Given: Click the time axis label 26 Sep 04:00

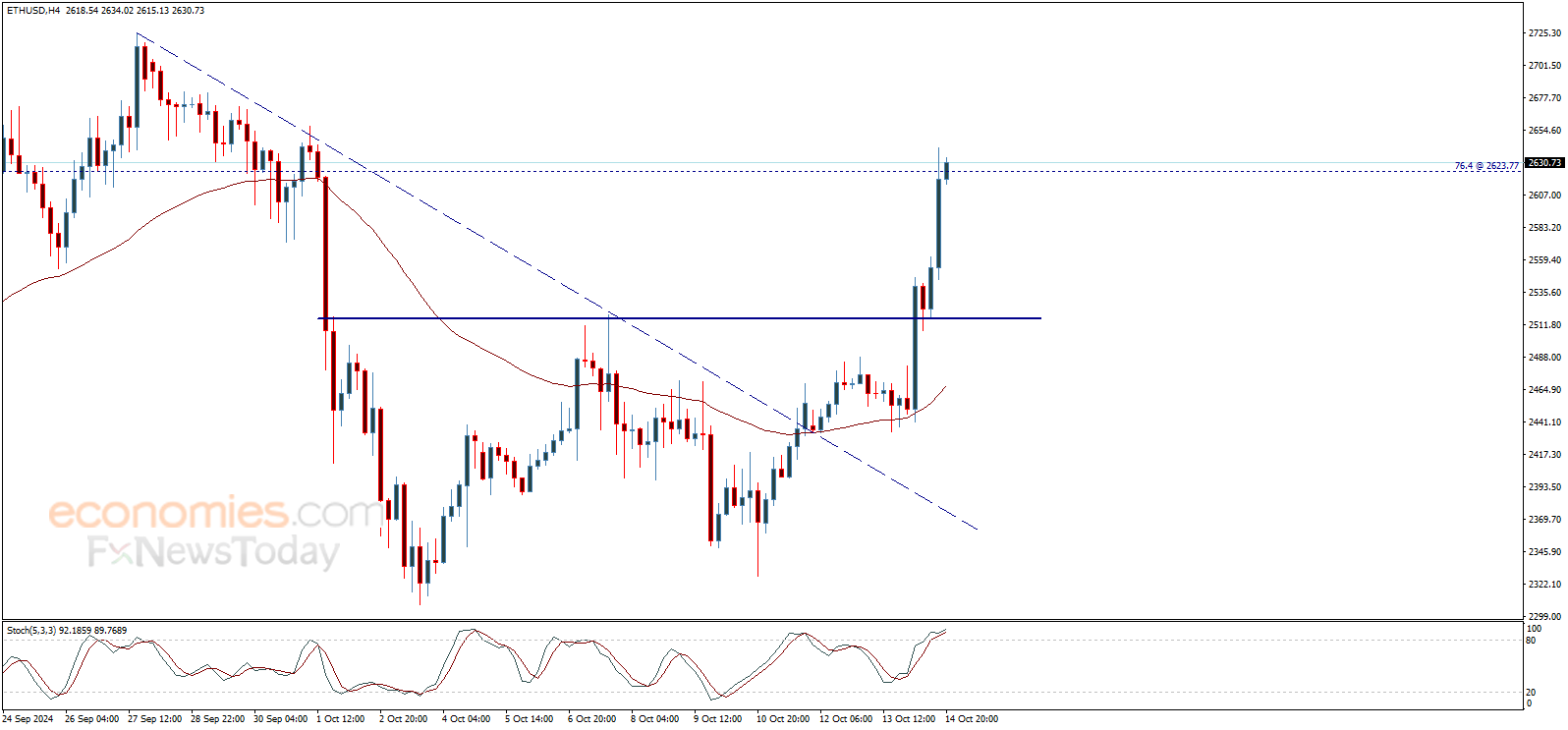Looking at the screenshot, I should [x=91, y=719].
